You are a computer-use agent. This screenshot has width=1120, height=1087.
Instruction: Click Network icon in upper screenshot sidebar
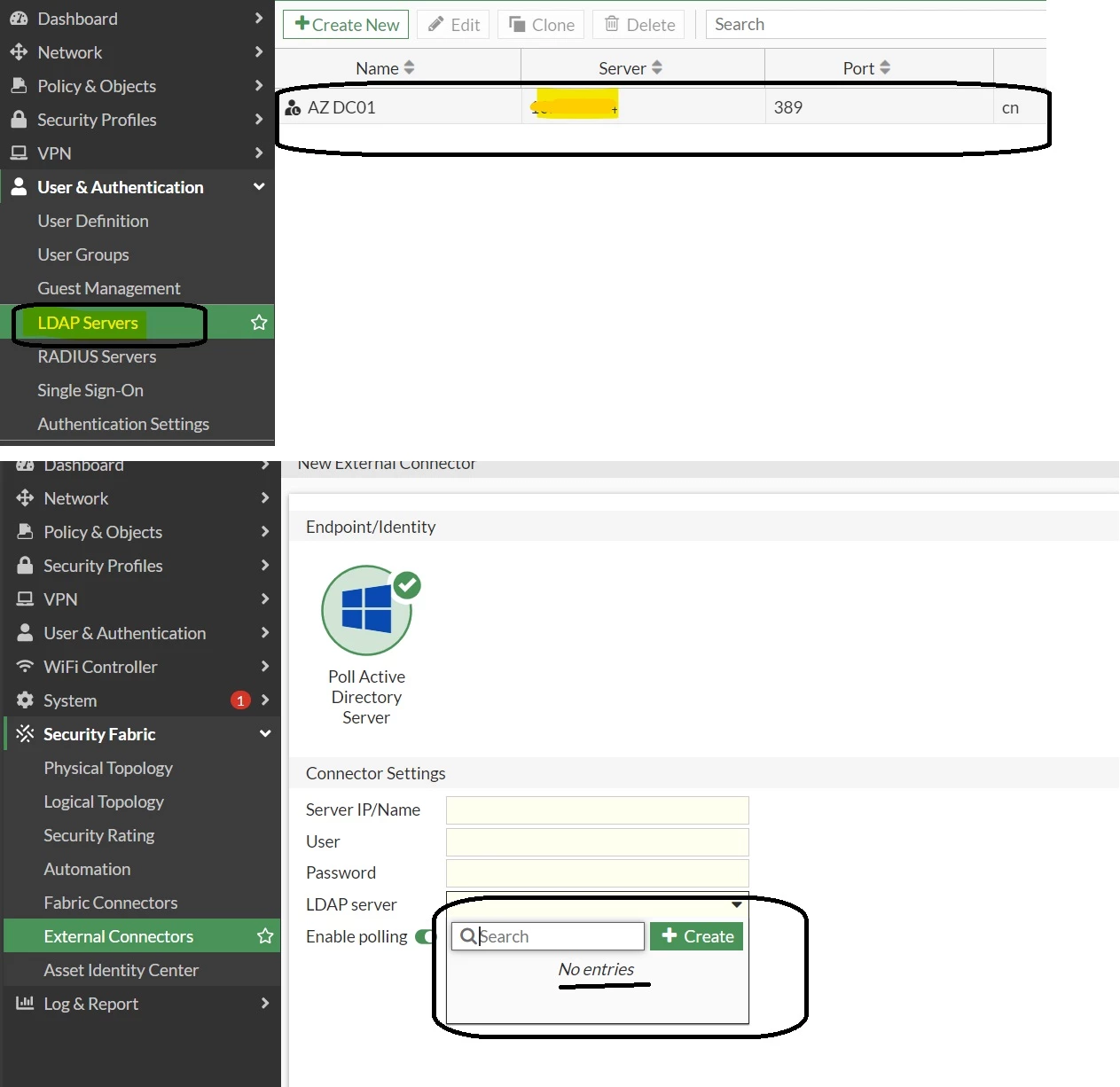coord(19,52)
